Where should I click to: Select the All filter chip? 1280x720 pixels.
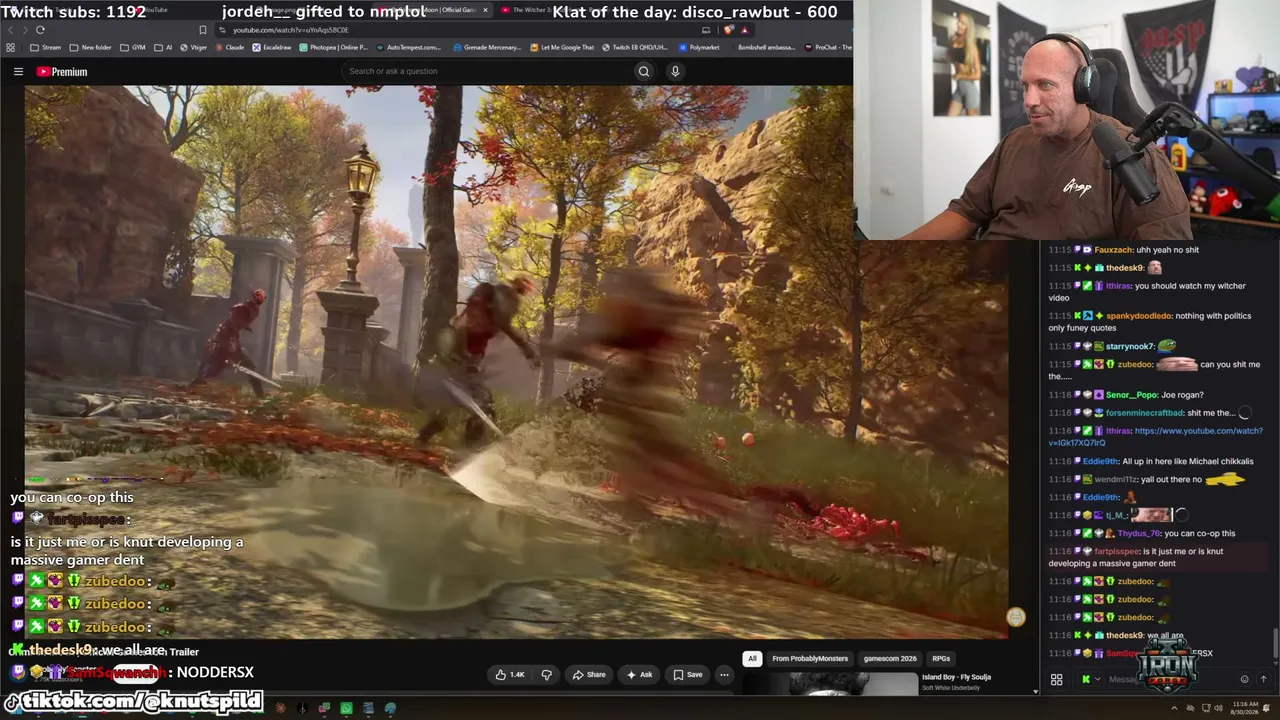tap(752, 658)
